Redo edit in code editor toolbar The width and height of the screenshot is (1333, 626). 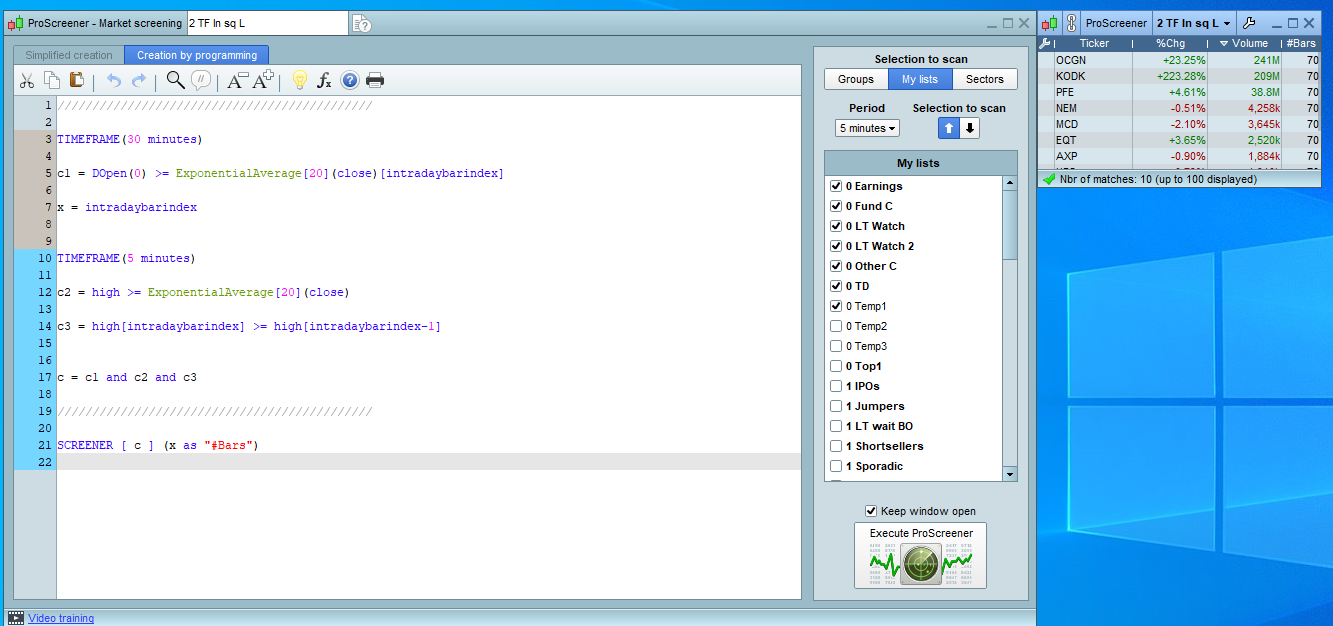139,81
